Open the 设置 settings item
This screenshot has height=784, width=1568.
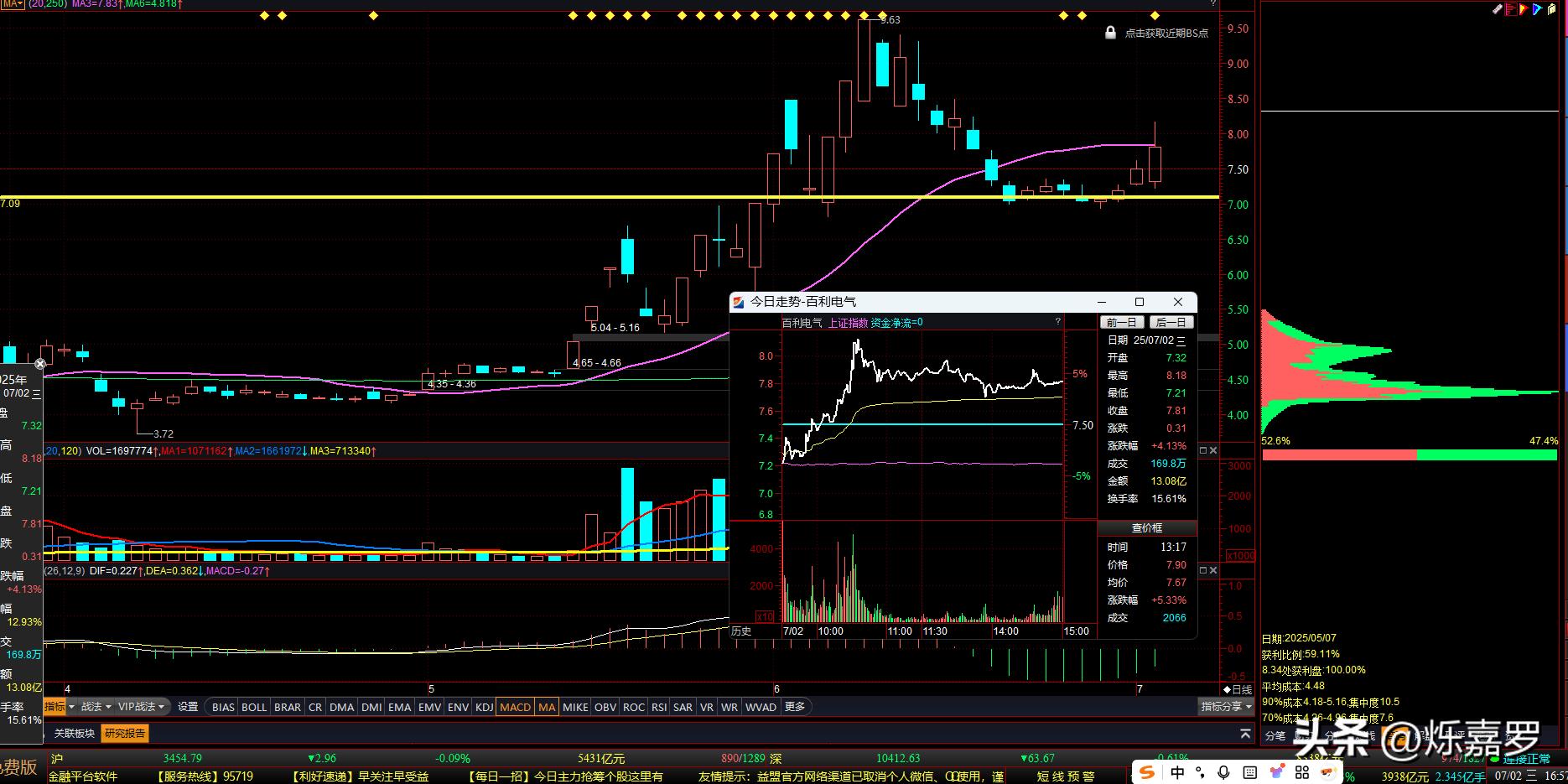click(188, 707)
